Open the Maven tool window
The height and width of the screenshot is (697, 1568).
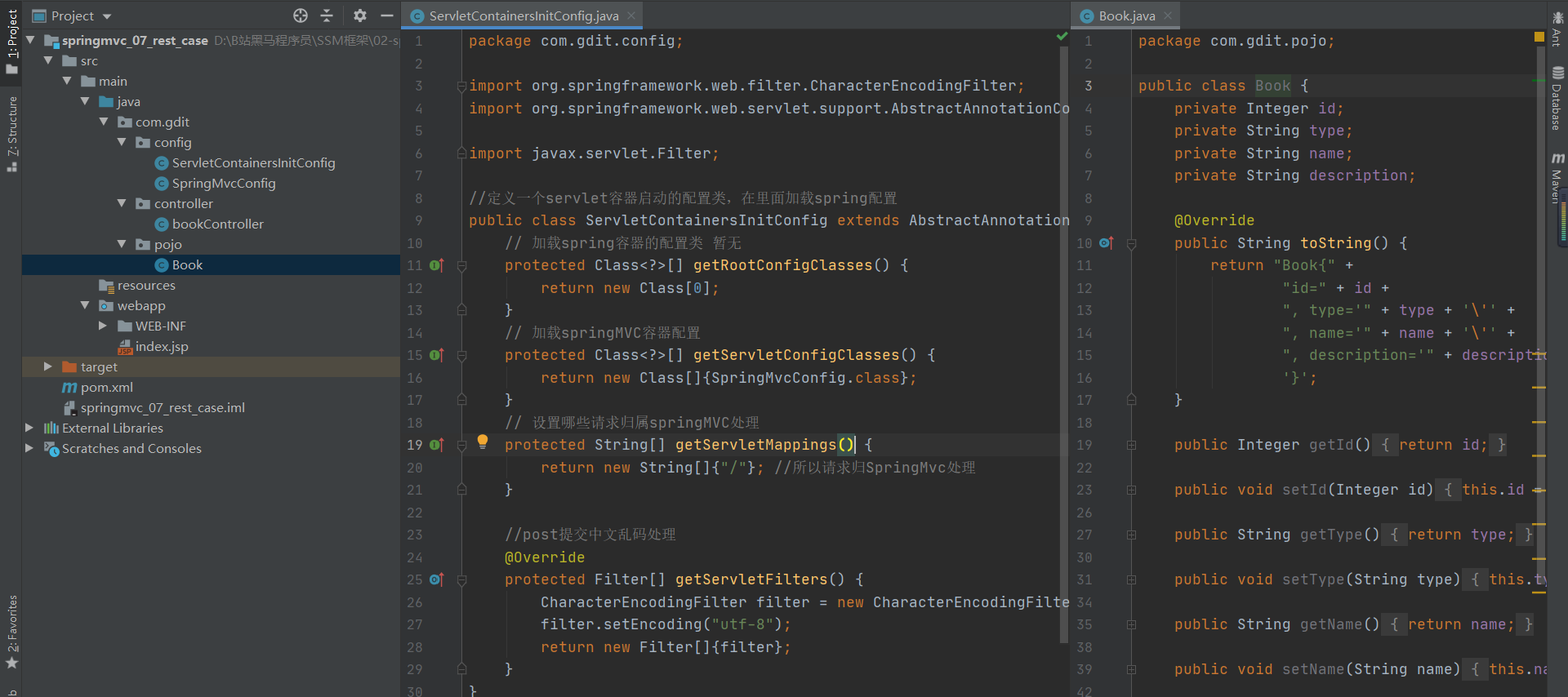click(1557, 178)
